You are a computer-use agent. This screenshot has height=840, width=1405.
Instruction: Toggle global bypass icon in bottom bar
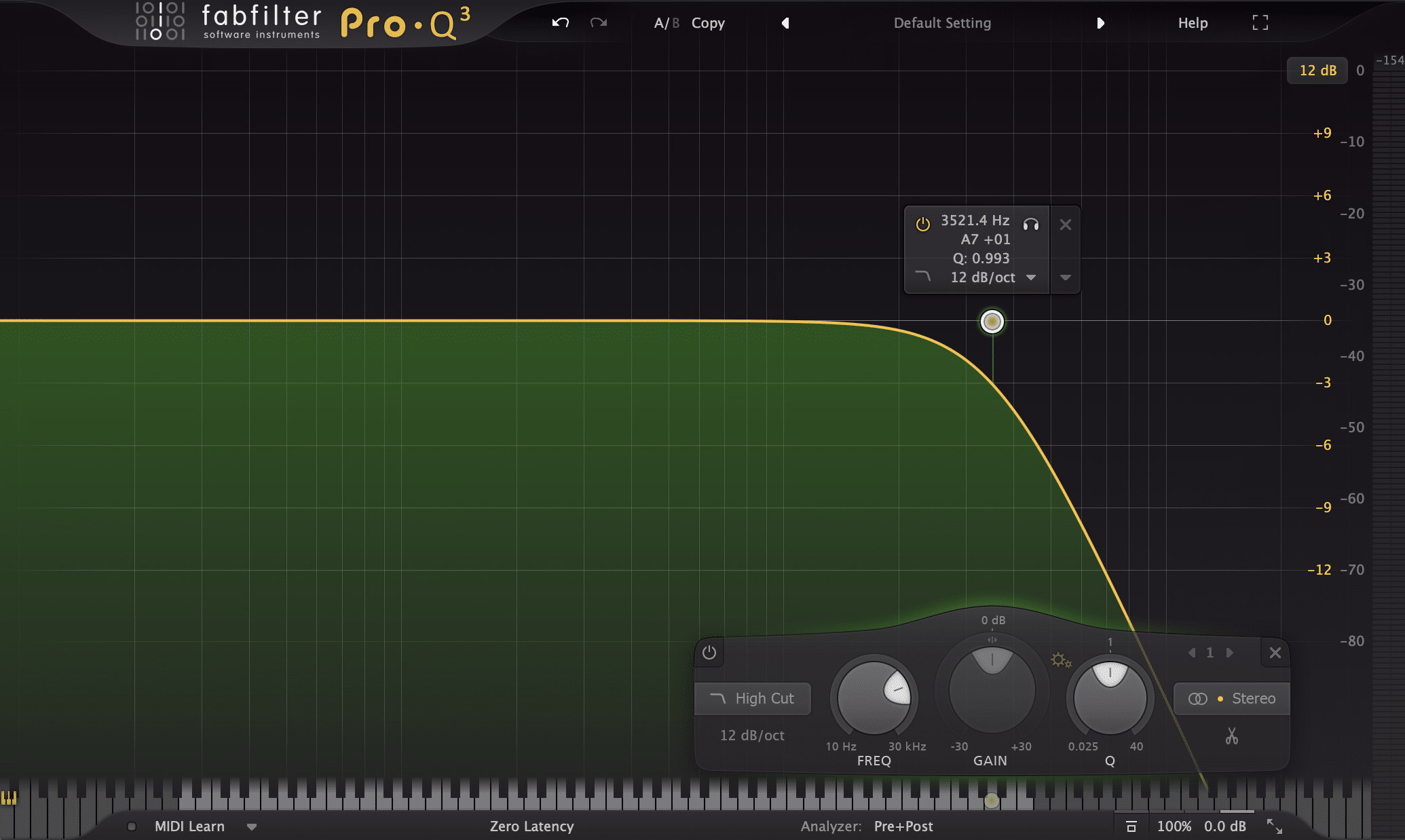pos(1131,826)
